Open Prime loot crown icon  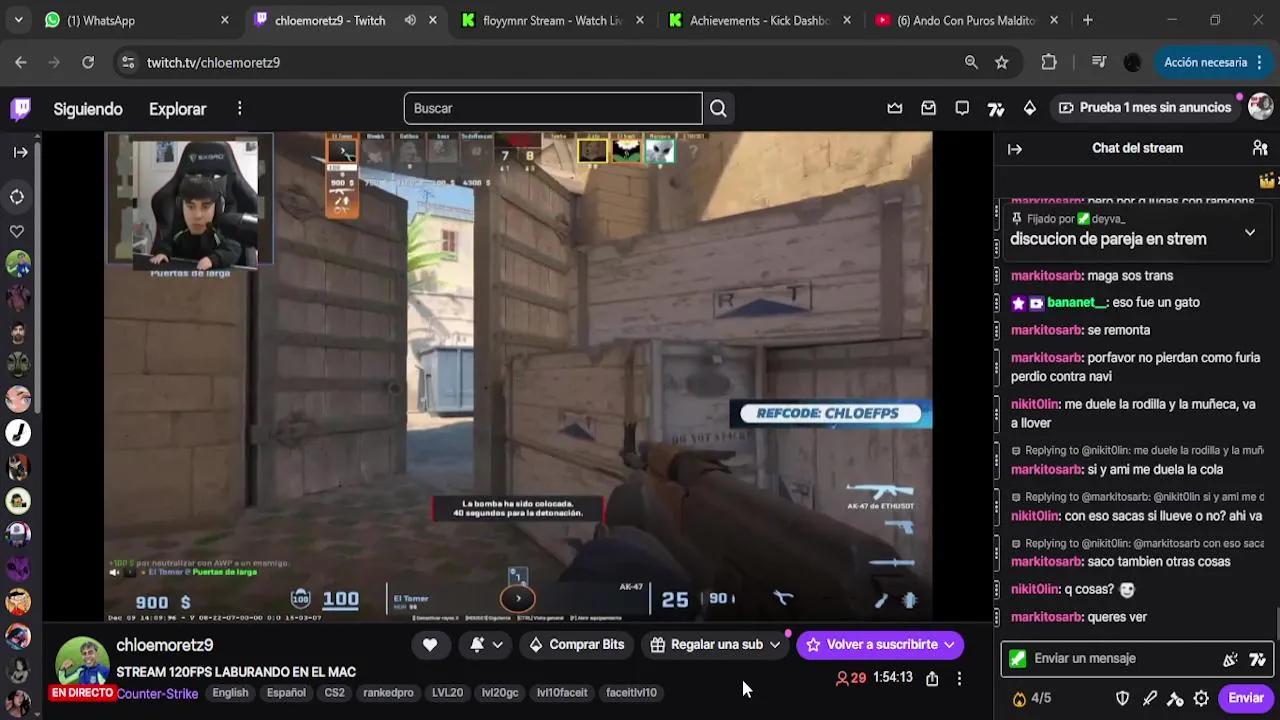(895, 108)
